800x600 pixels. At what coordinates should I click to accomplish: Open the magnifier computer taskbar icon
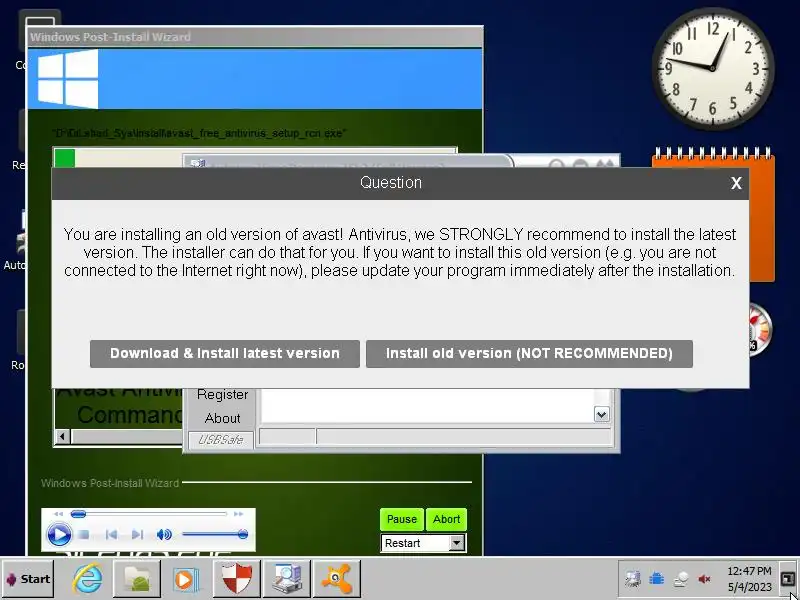(287, 579)
